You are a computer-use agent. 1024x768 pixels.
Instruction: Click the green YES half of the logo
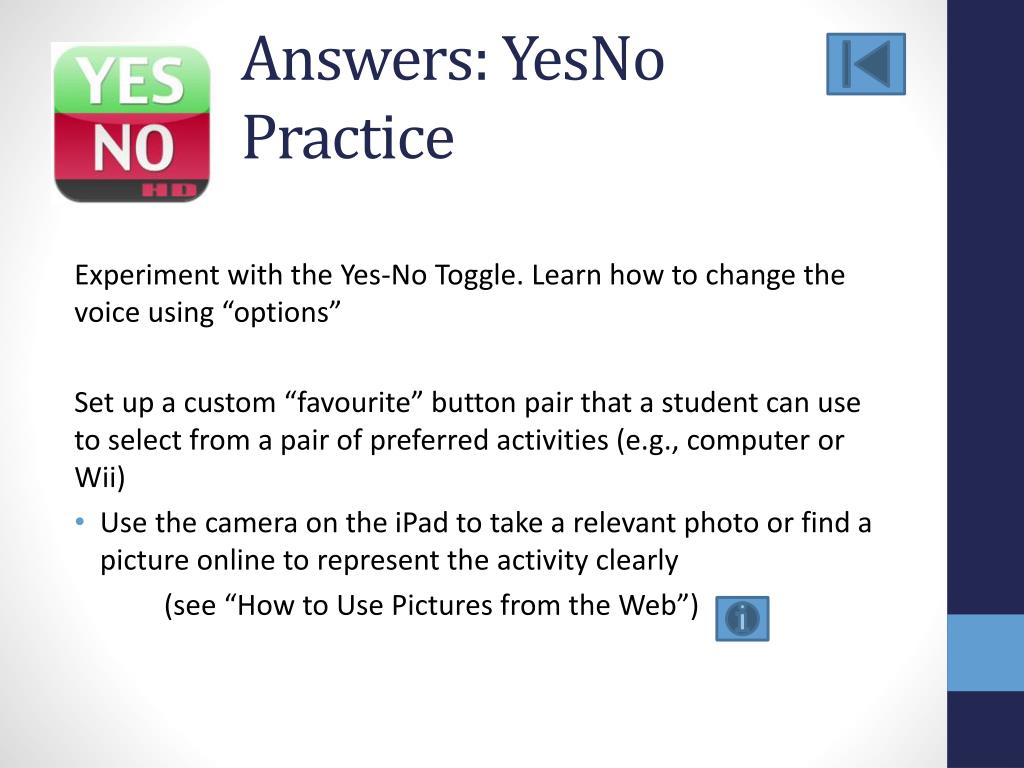131,82
